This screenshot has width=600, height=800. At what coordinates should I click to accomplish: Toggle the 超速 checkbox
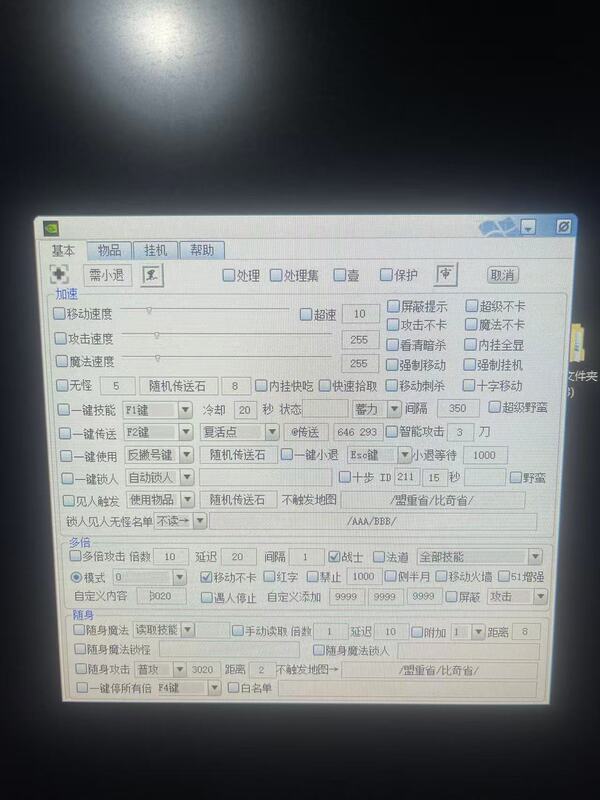coord(306,314)
